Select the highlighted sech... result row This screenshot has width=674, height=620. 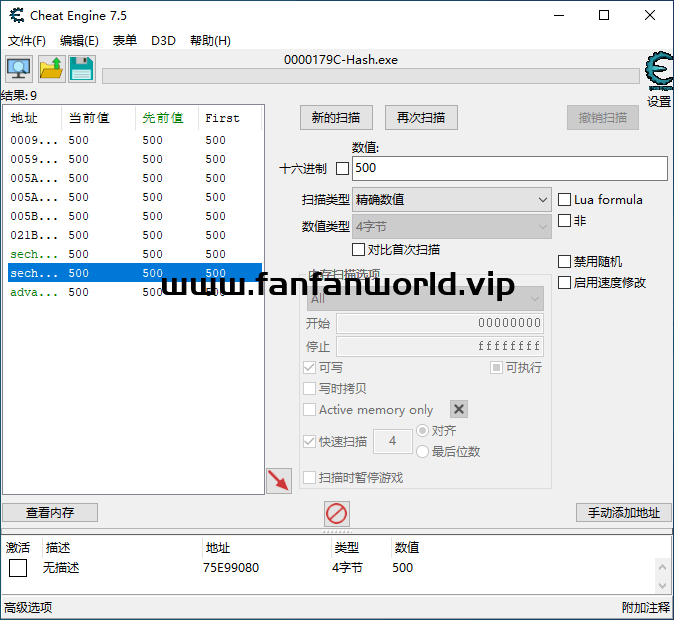135,273
